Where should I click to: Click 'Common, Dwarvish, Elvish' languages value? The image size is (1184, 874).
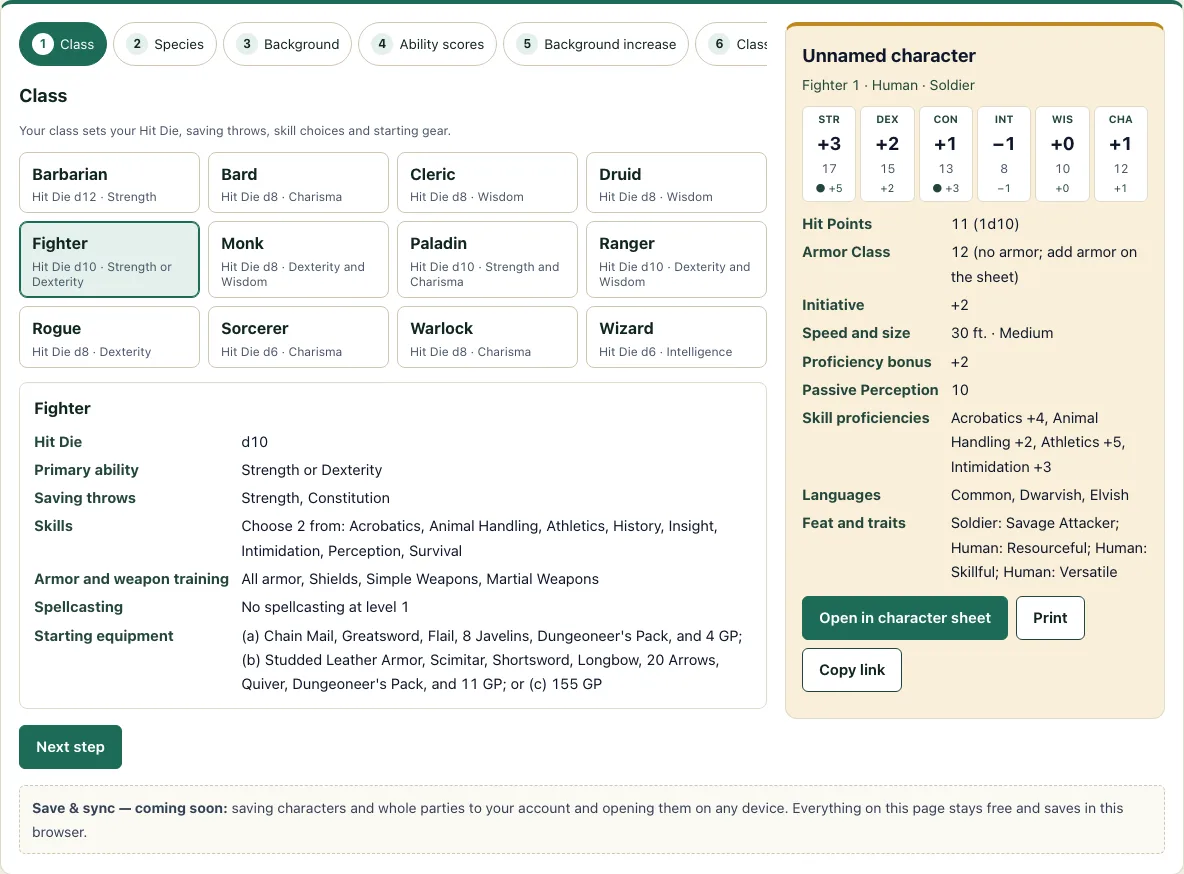[1040, 495]
